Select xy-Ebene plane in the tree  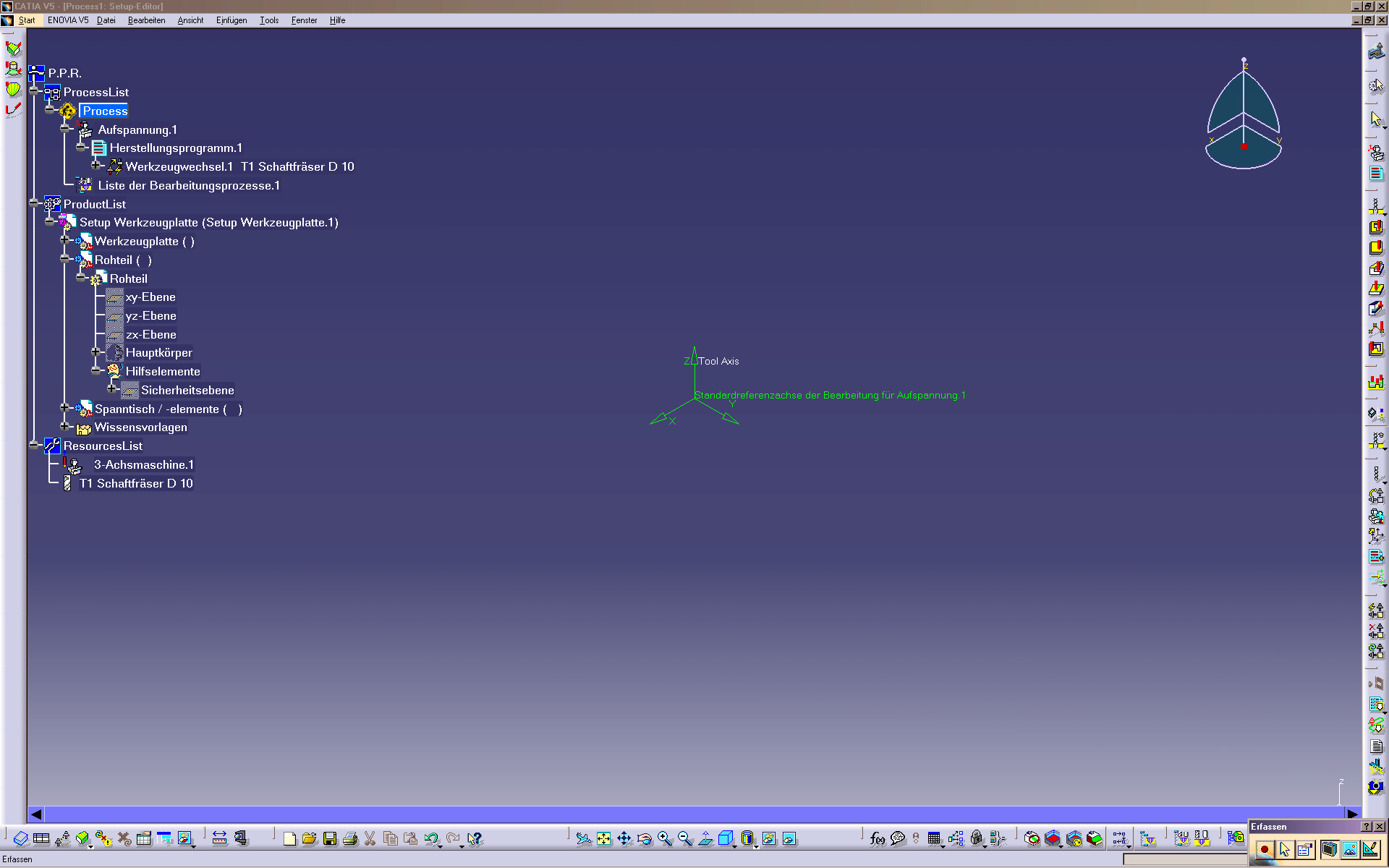click(150, 297)
